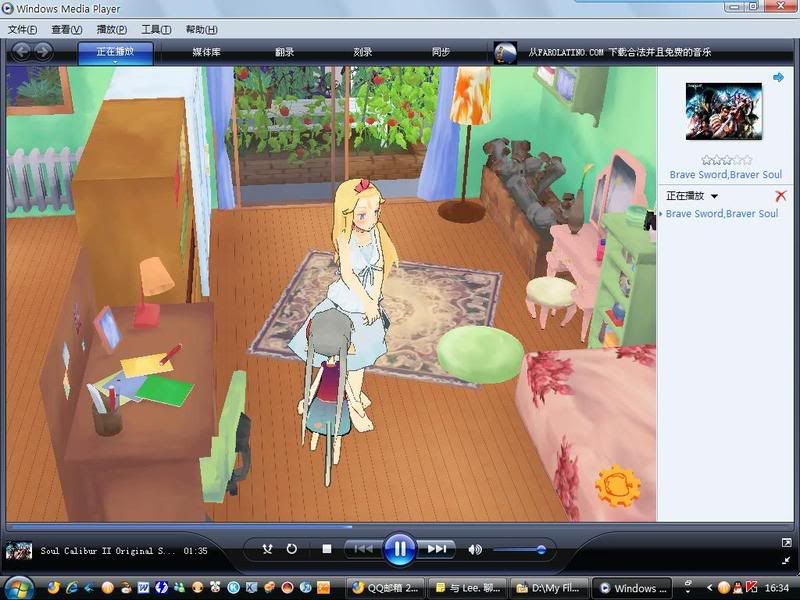
Task: Switch to full screen view icon
Action: (x=786, y=543)
